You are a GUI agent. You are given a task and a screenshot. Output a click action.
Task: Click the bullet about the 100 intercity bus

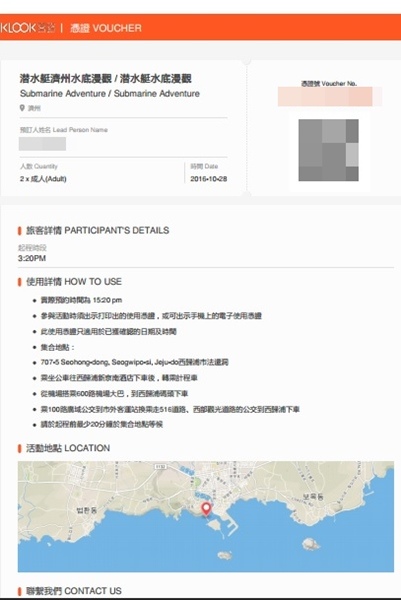[x=170, y=409]
